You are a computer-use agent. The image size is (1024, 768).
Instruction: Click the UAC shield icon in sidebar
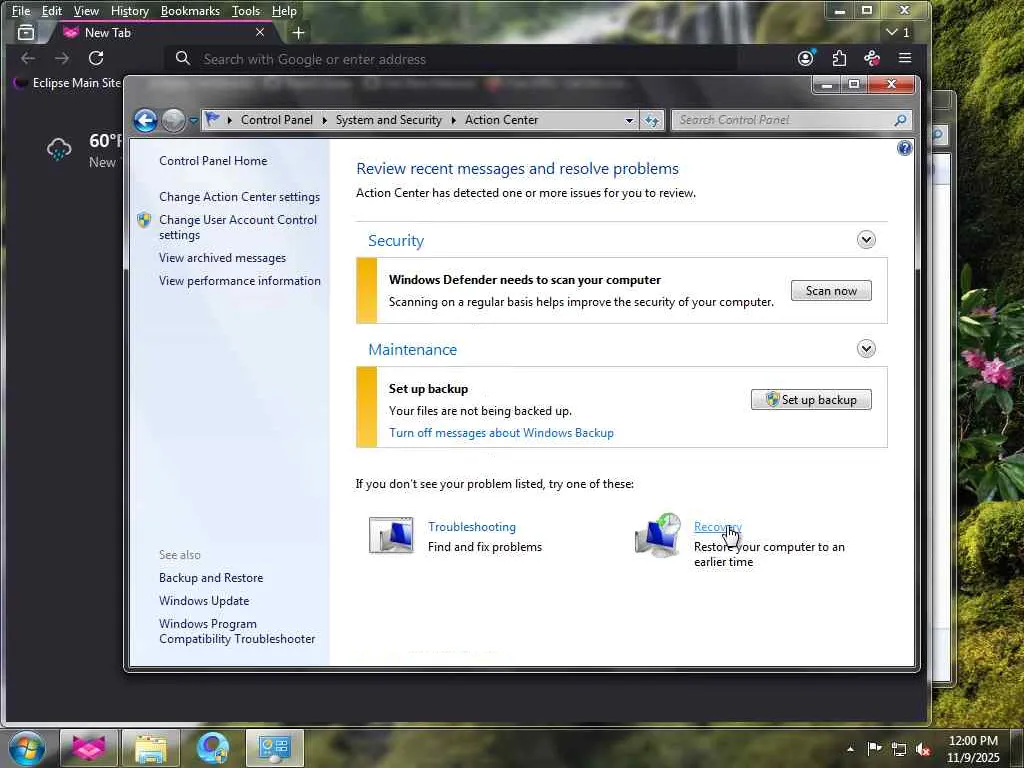[144, 220]
